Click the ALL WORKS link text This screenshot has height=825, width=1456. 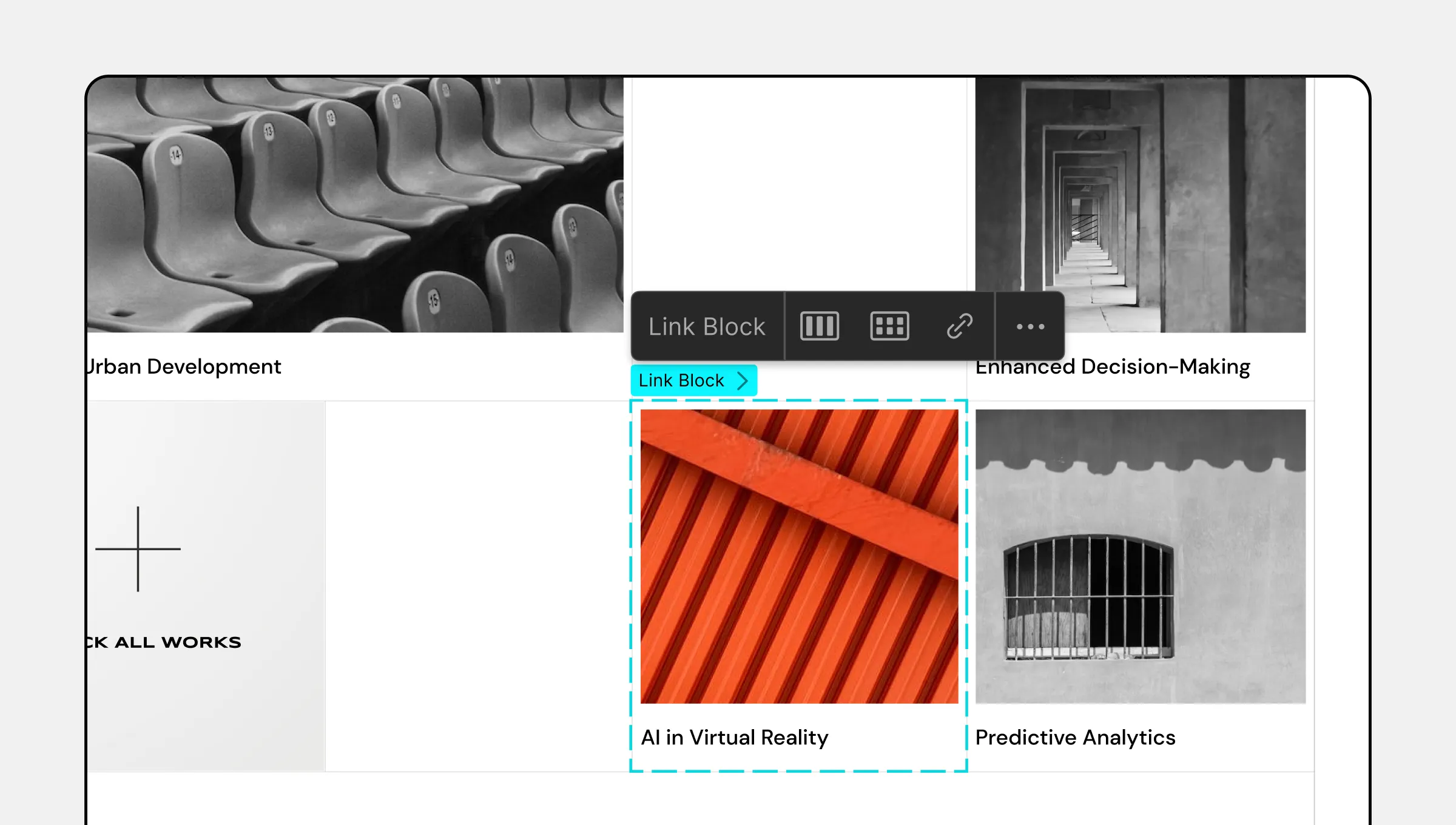(x=178, y=642)
